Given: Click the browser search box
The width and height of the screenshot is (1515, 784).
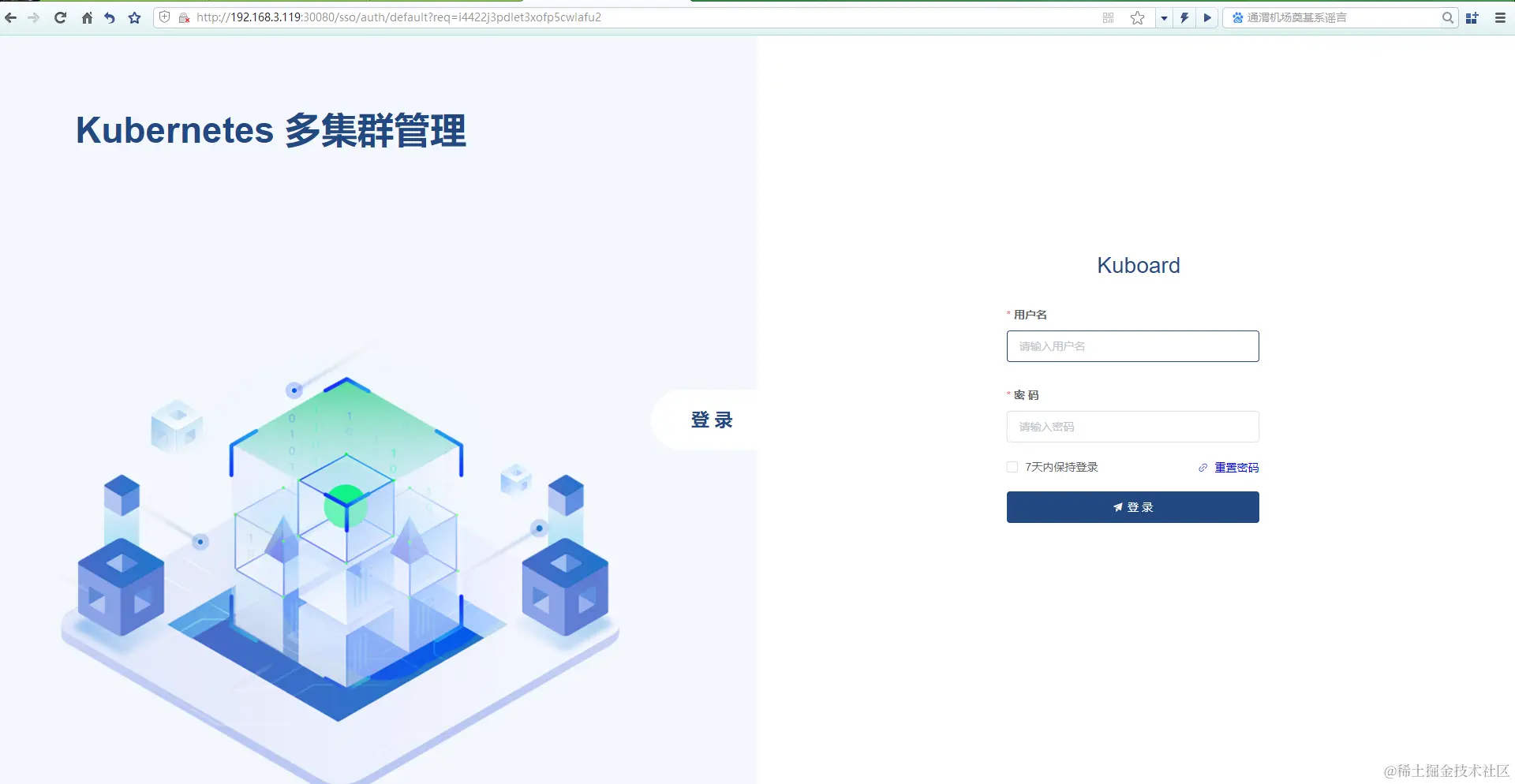Looking at the screenshot, I should (1341, 17).
